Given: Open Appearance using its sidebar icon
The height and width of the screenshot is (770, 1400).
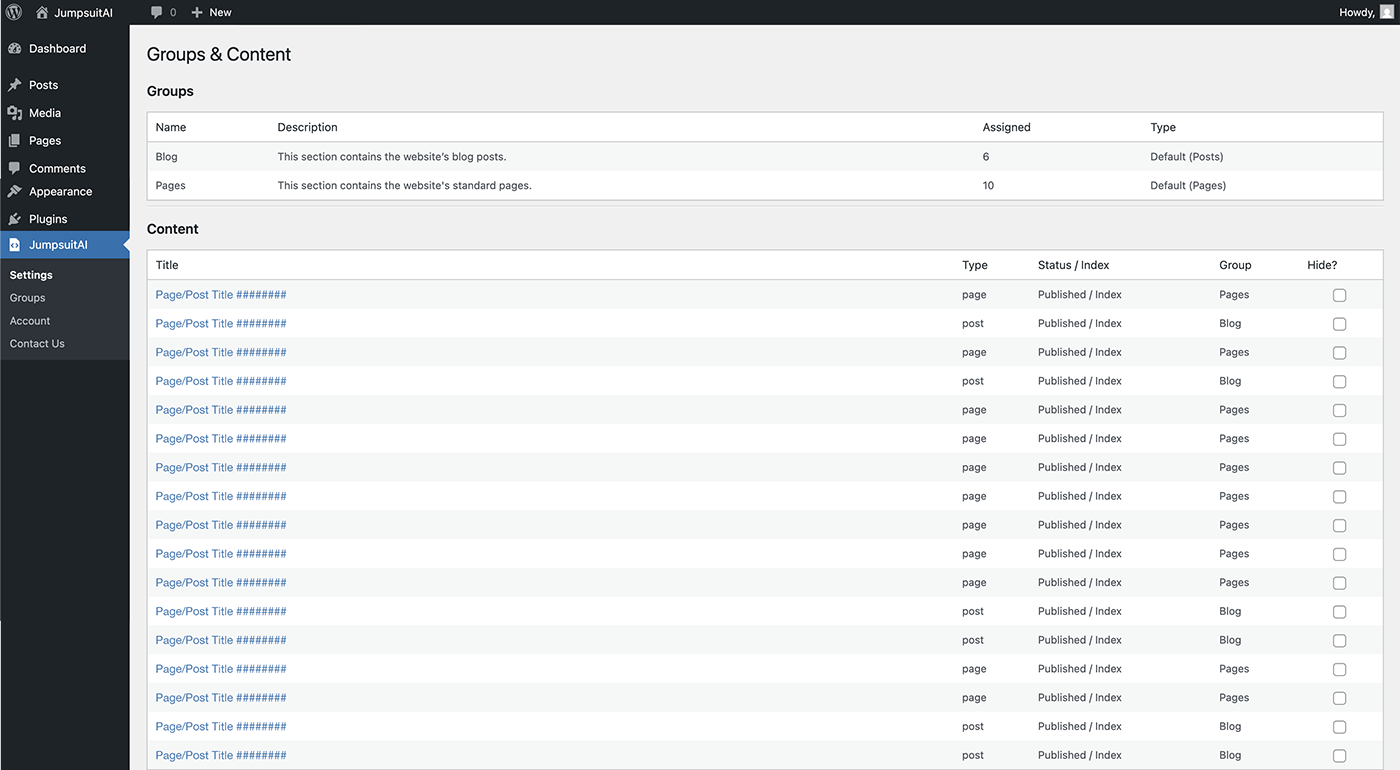Looking at the screenshot, I should 16,191.
